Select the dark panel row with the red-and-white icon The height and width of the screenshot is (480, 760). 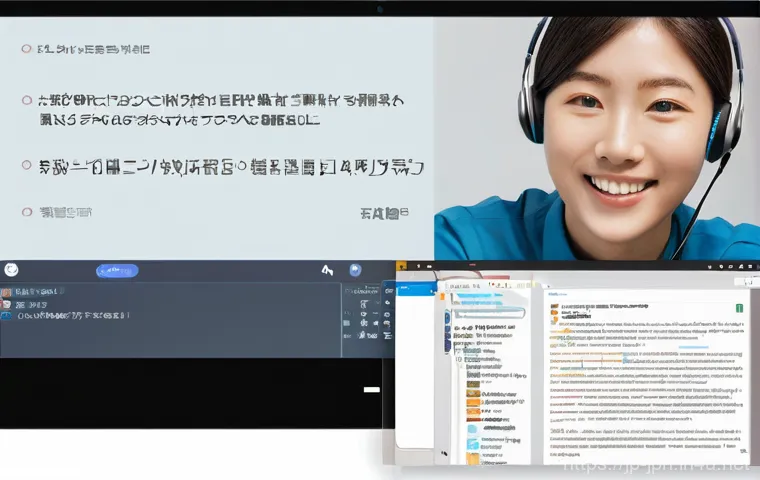24,304
